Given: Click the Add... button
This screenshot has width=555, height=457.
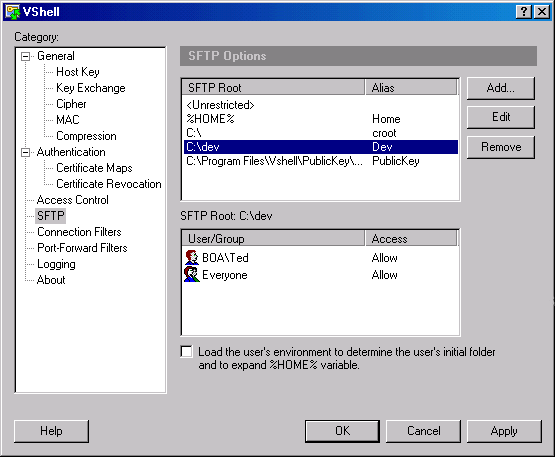Looking at the screenshot, I should pos(500,88).
